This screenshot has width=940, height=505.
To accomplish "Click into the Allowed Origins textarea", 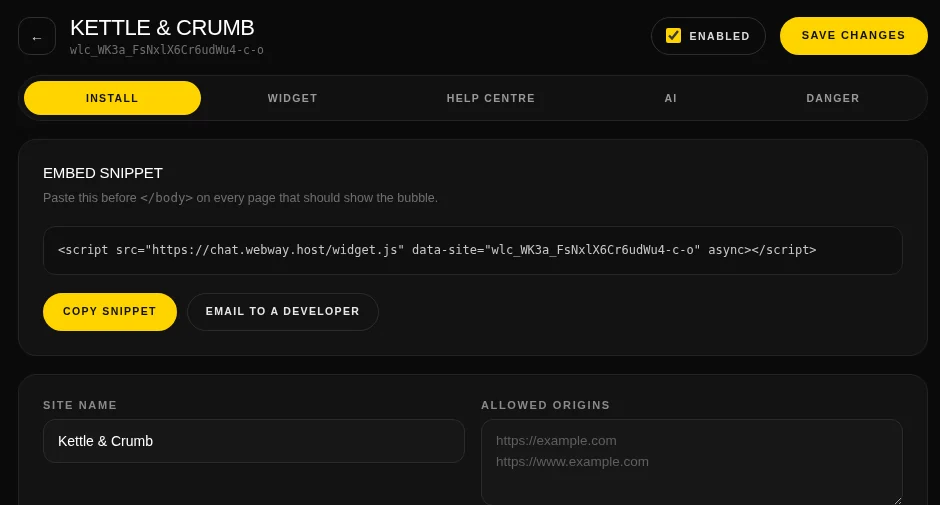I will (692, 462).
